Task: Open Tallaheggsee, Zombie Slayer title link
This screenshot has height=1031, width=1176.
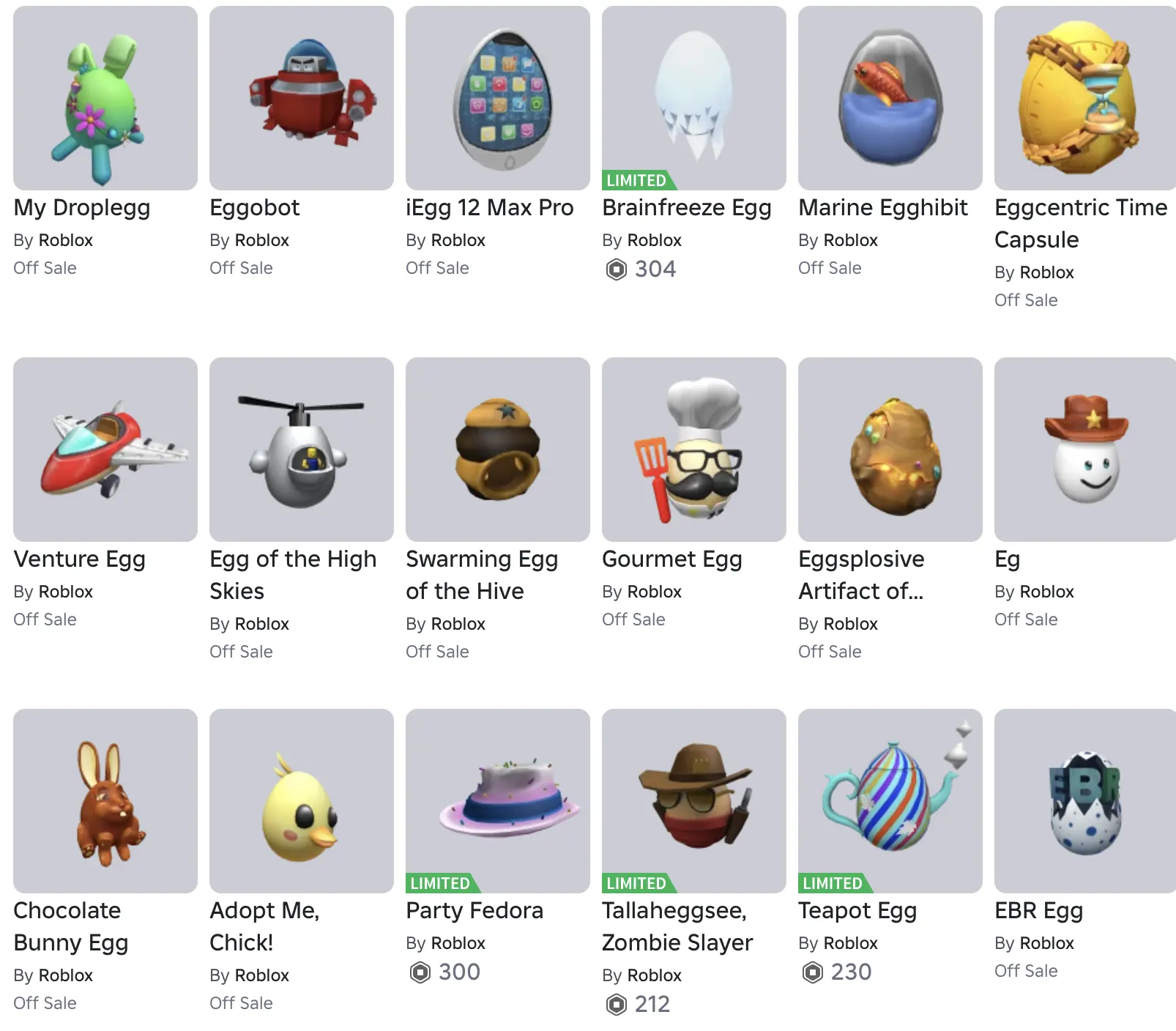Action: tap(677, 926)
